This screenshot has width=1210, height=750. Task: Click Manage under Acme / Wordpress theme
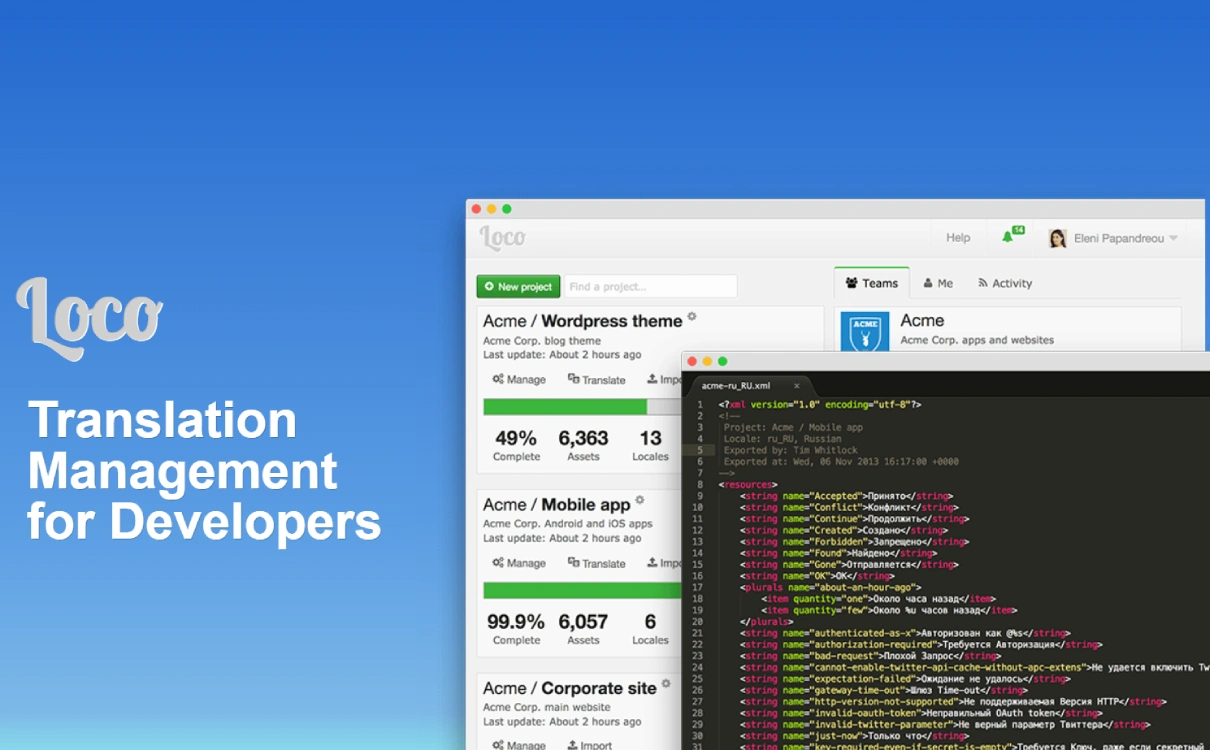[519, 380]
